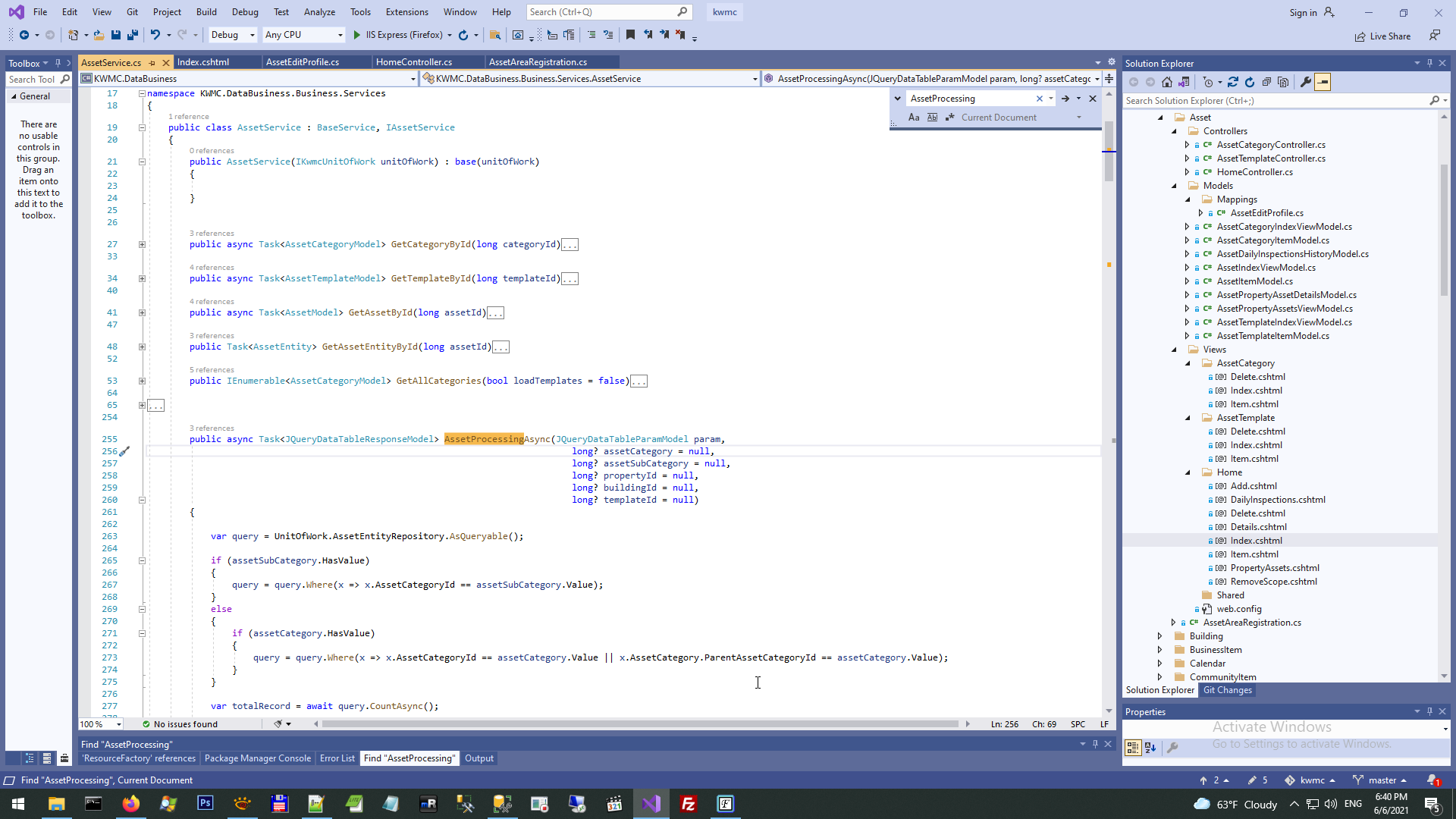This screenshot has height=819, width=1456.
Task: Open the Debug configuration dropdown
Action: [x=233, y=35]
